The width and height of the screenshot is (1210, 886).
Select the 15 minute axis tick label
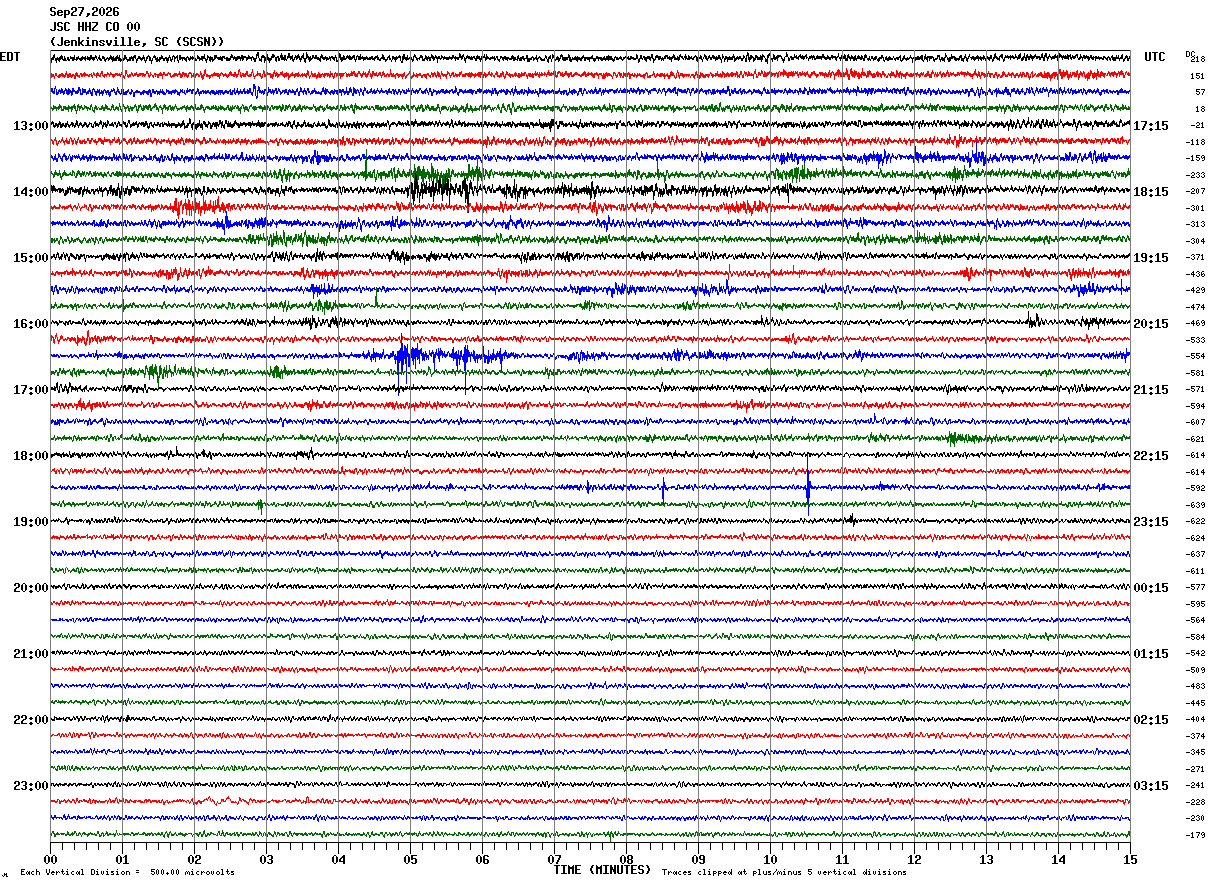[x=1130, y=859]
